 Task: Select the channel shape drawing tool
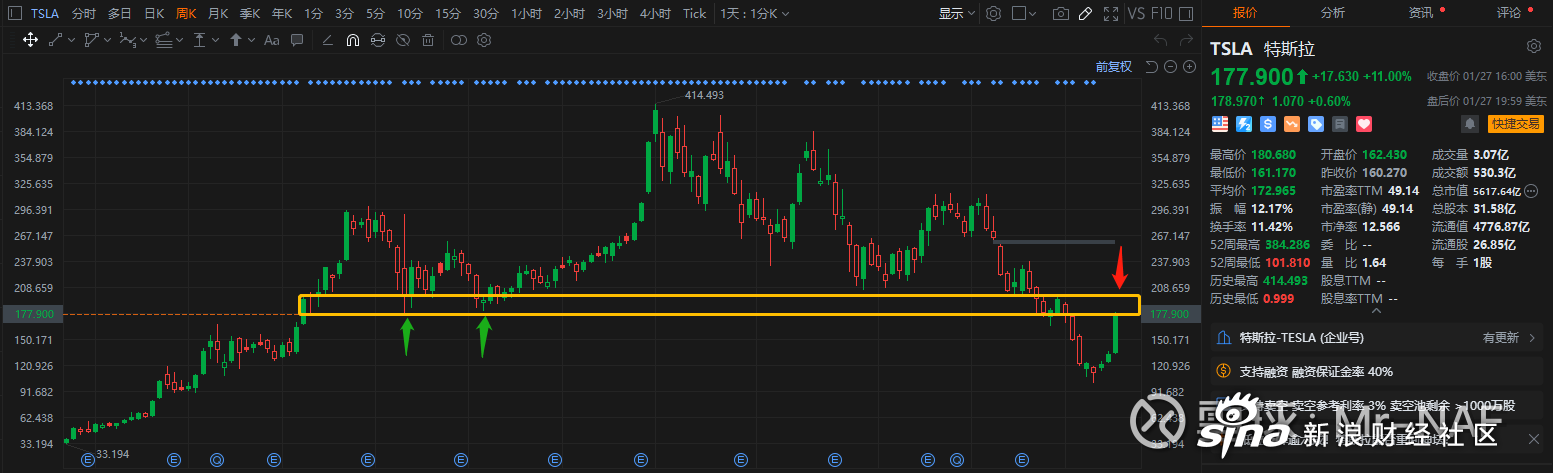coord(91,40)
